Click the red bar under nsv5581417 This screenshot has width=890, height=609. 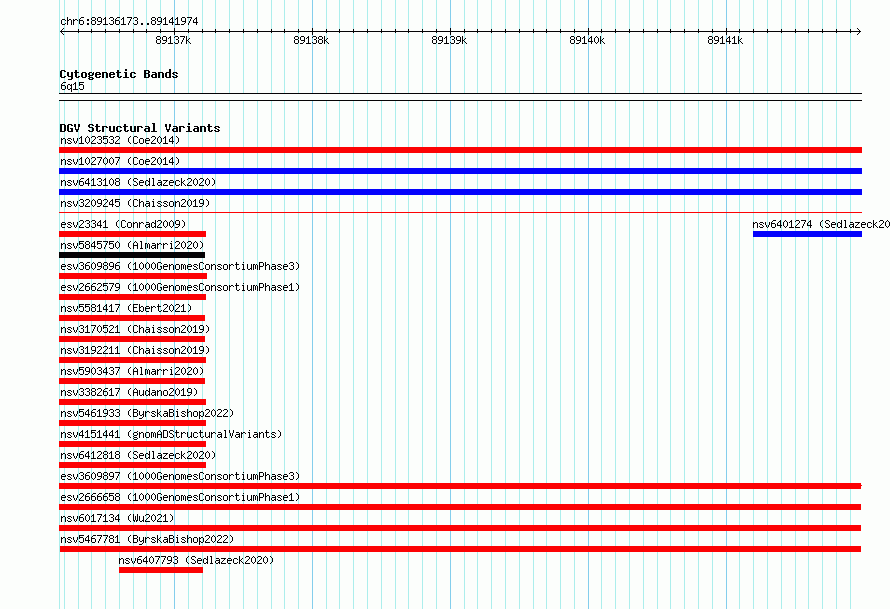132,318
